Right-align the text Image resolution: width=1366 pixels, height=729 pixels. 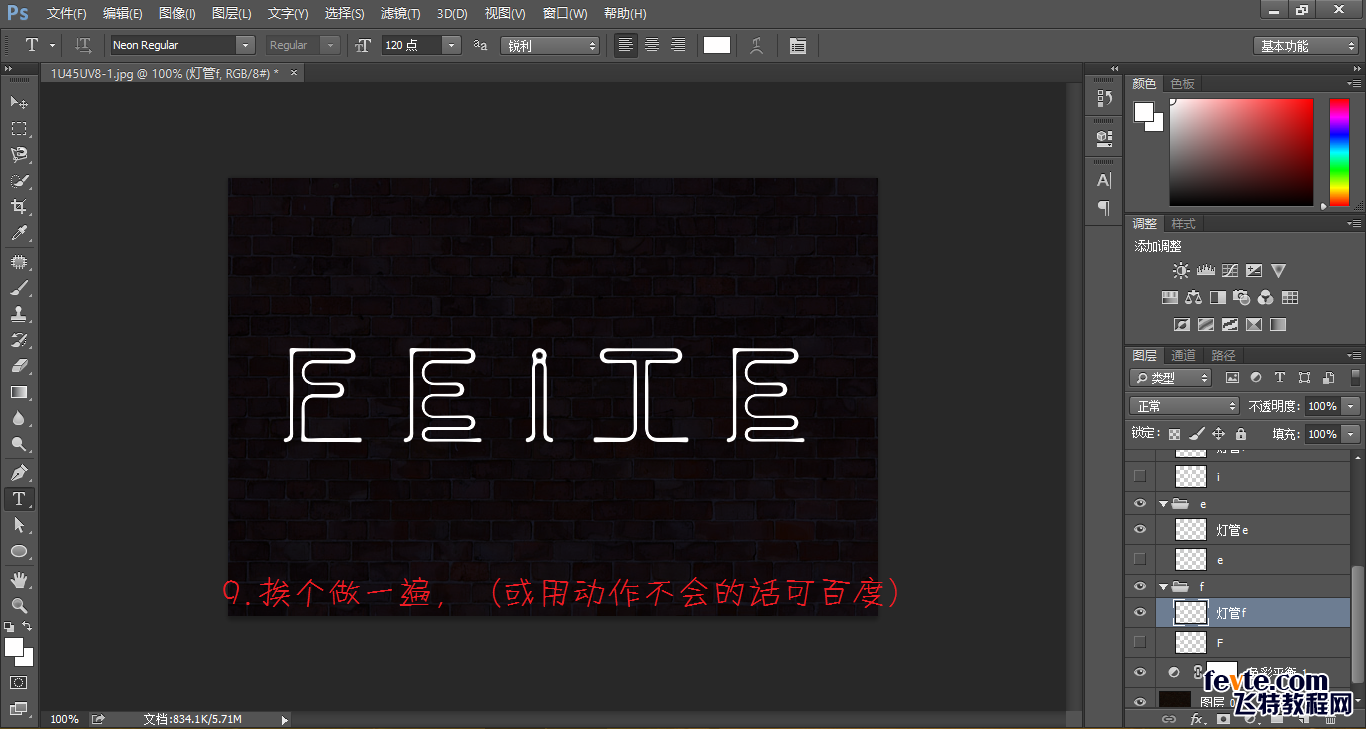pyautogui.click(x=678, y=45)
